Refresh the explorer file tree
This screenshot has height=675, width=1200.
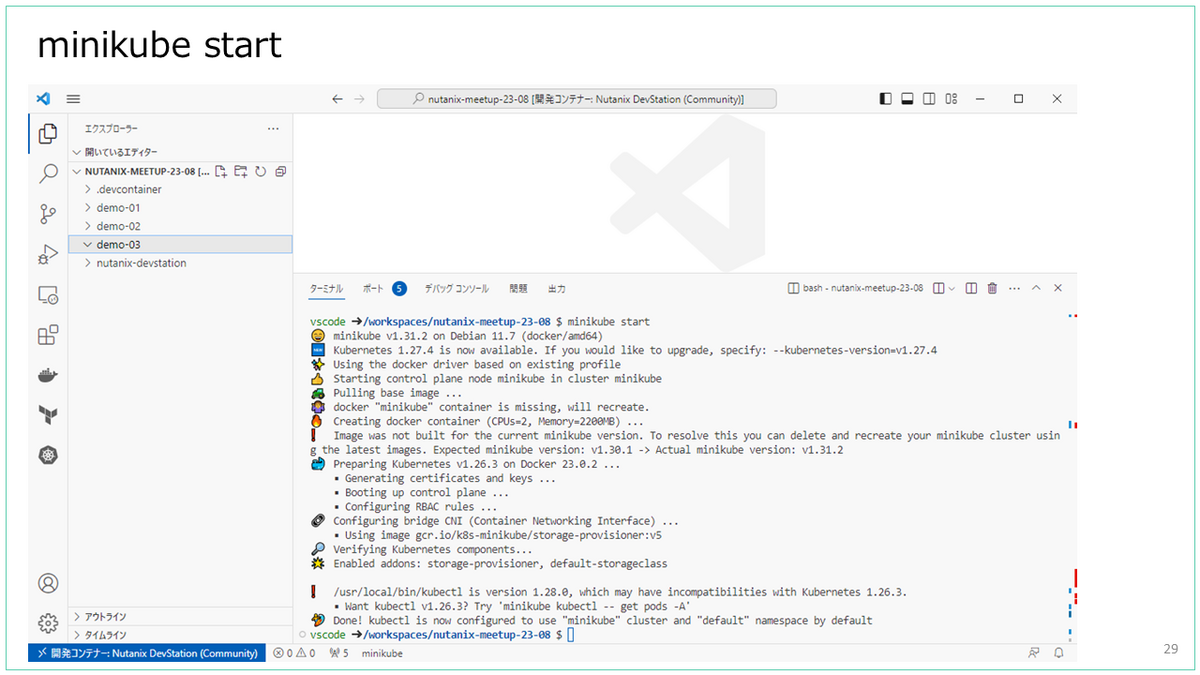(x=260, y=171)
